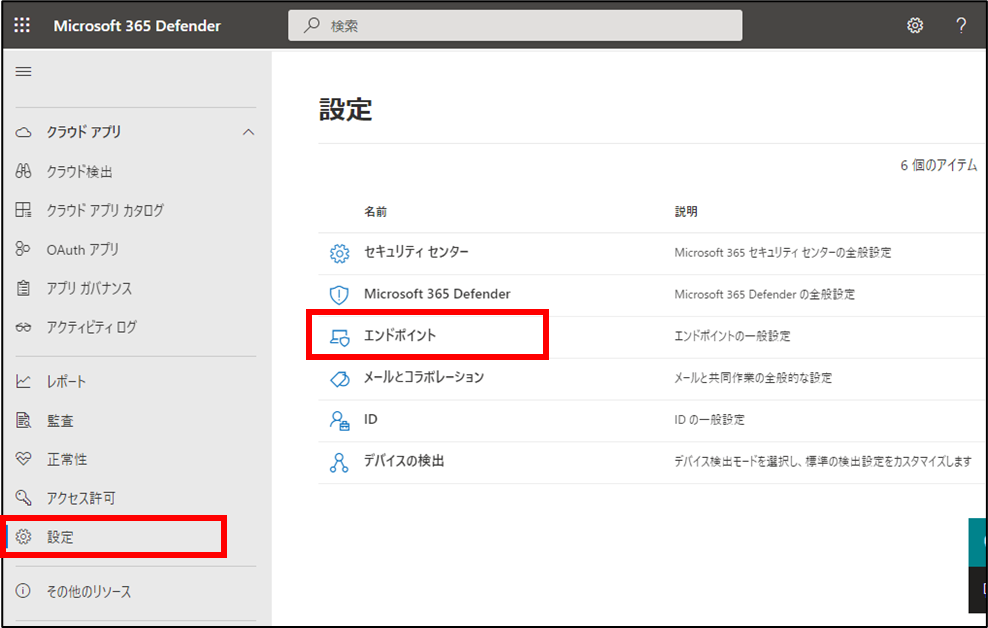
Task: Click the chart icon for レポート
Action: click(23, 382)
